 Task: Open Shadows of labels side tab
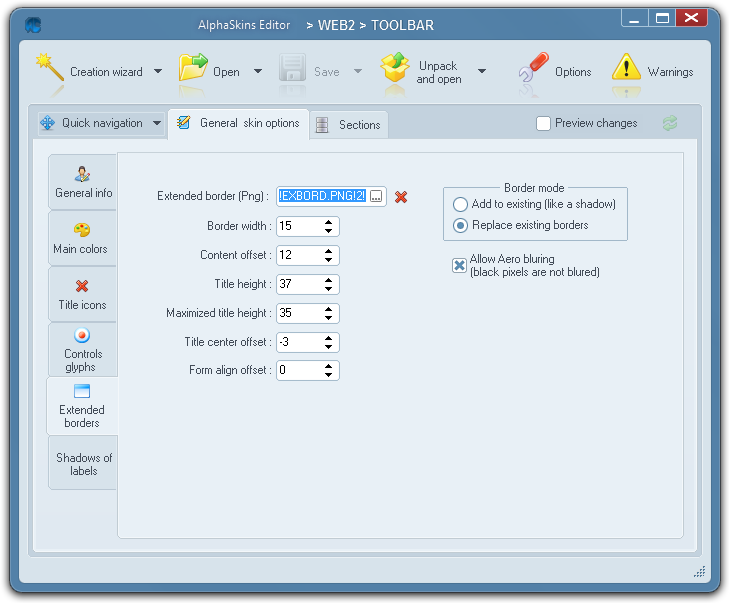[x=83, y=463]
